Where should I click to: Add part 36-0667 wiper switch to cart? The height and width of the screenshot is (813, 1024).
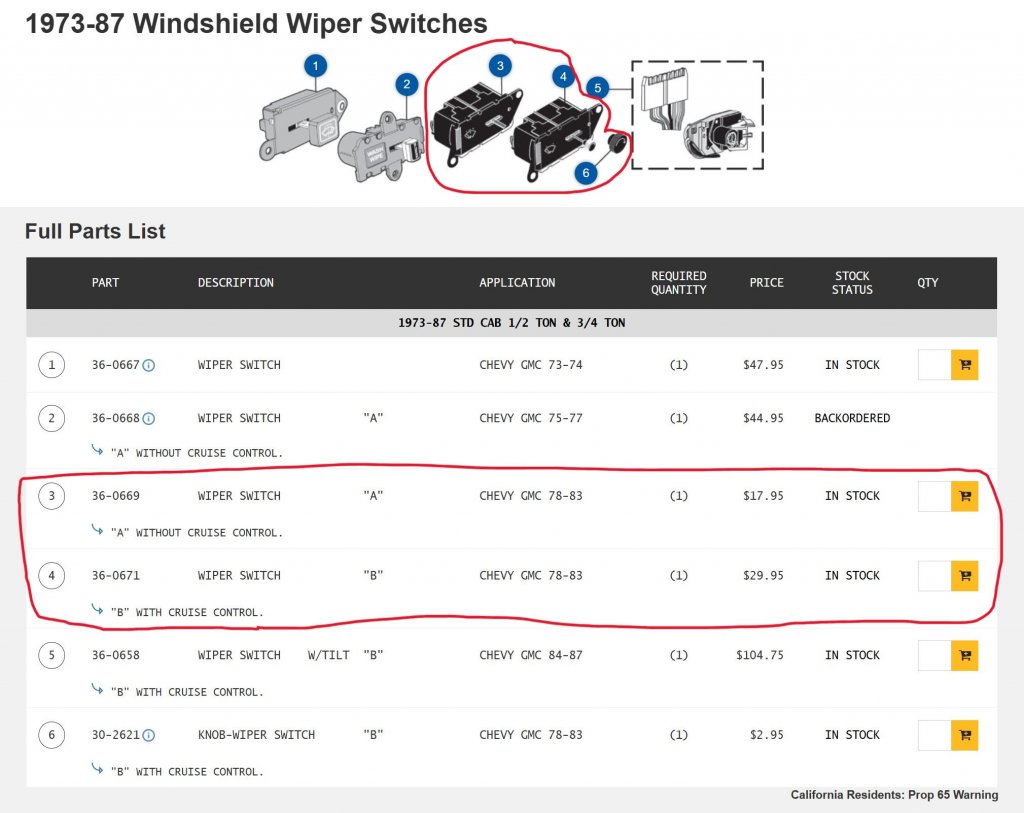(x=965, y=365)
